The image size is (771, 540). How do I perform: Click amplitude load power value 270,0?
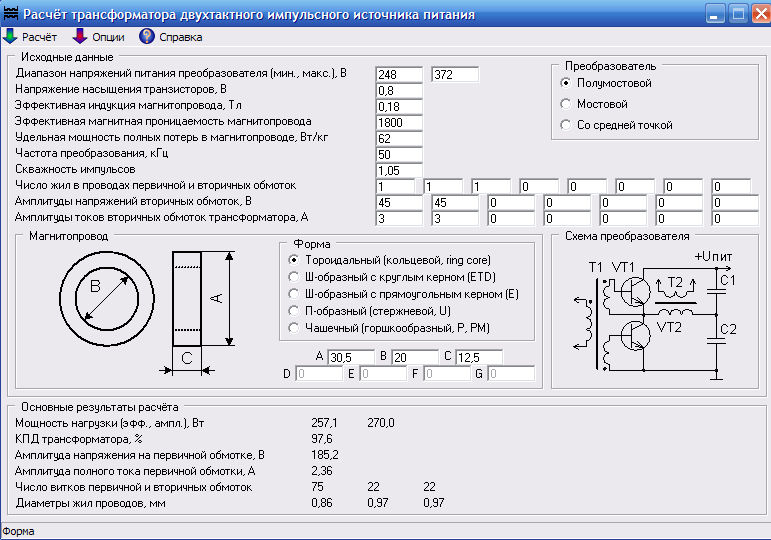(x=381, y=423)
